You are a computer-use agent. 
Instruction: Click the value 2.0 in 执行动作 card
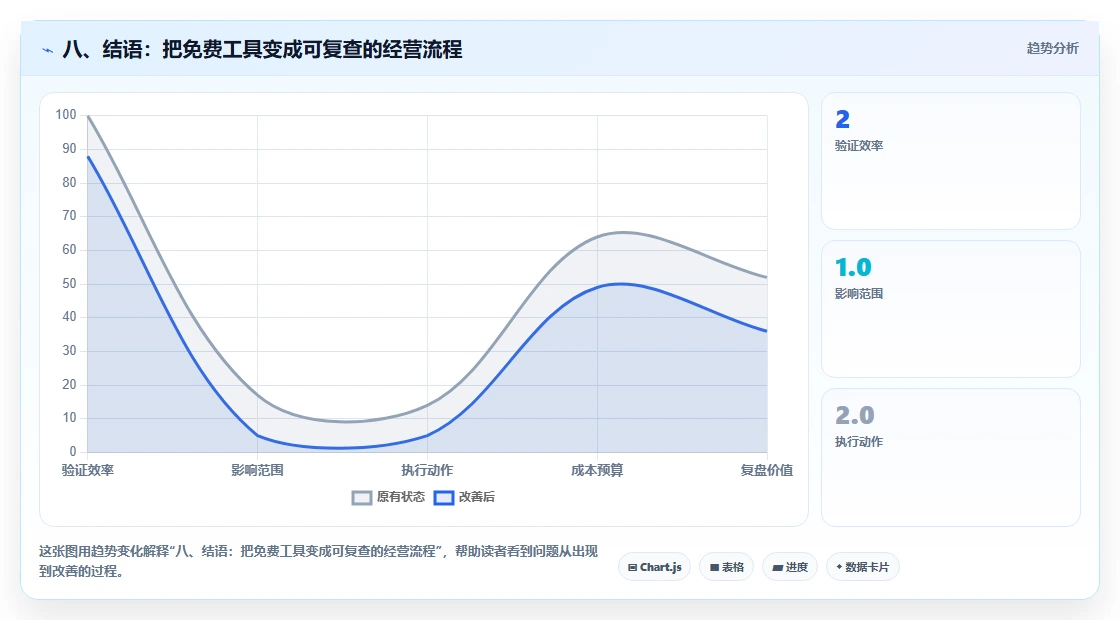tap(855, 415)
